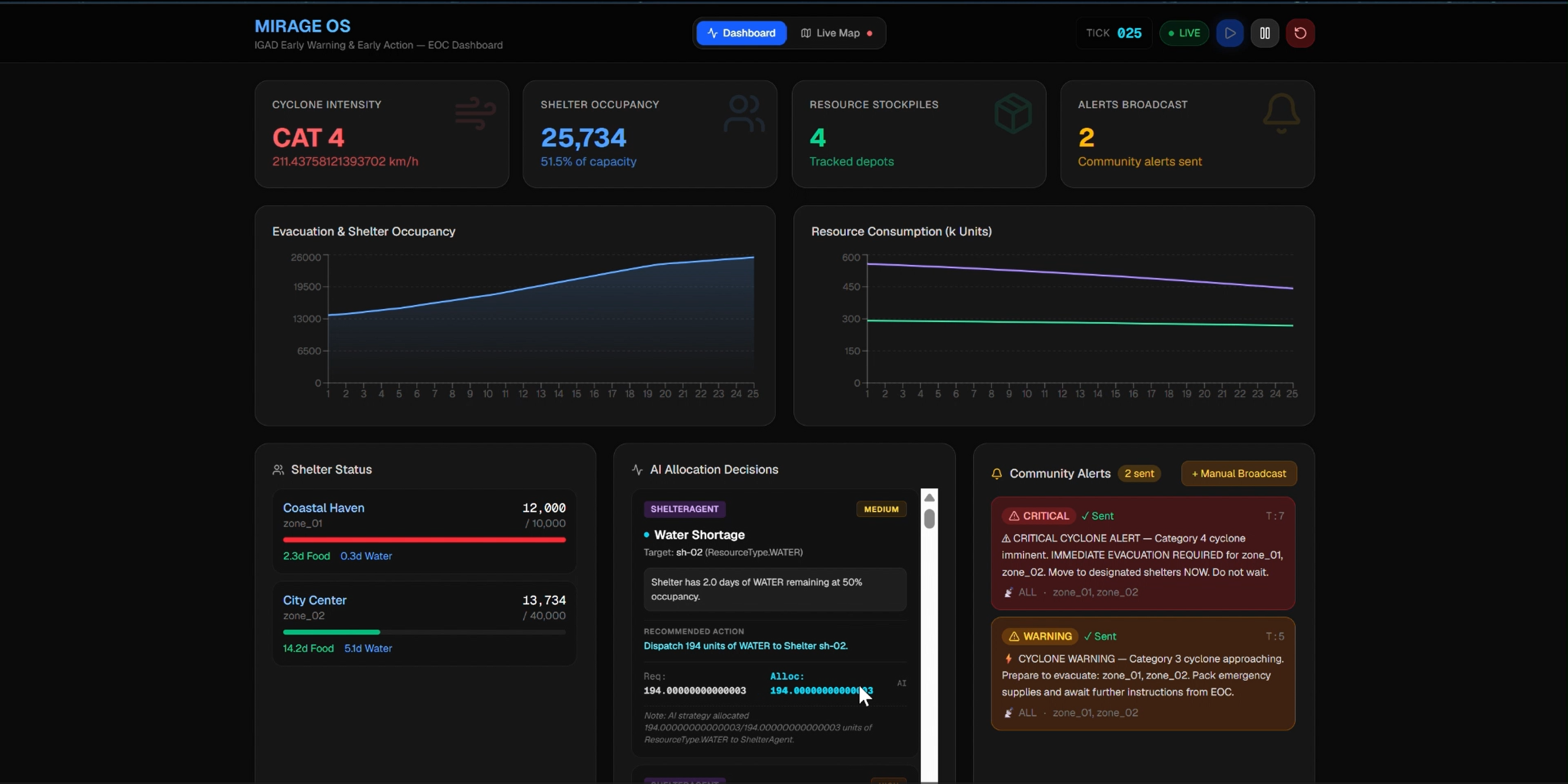
Task: Click the pulse icon beside AI Allocation Decisions
Action: [637, 469]
